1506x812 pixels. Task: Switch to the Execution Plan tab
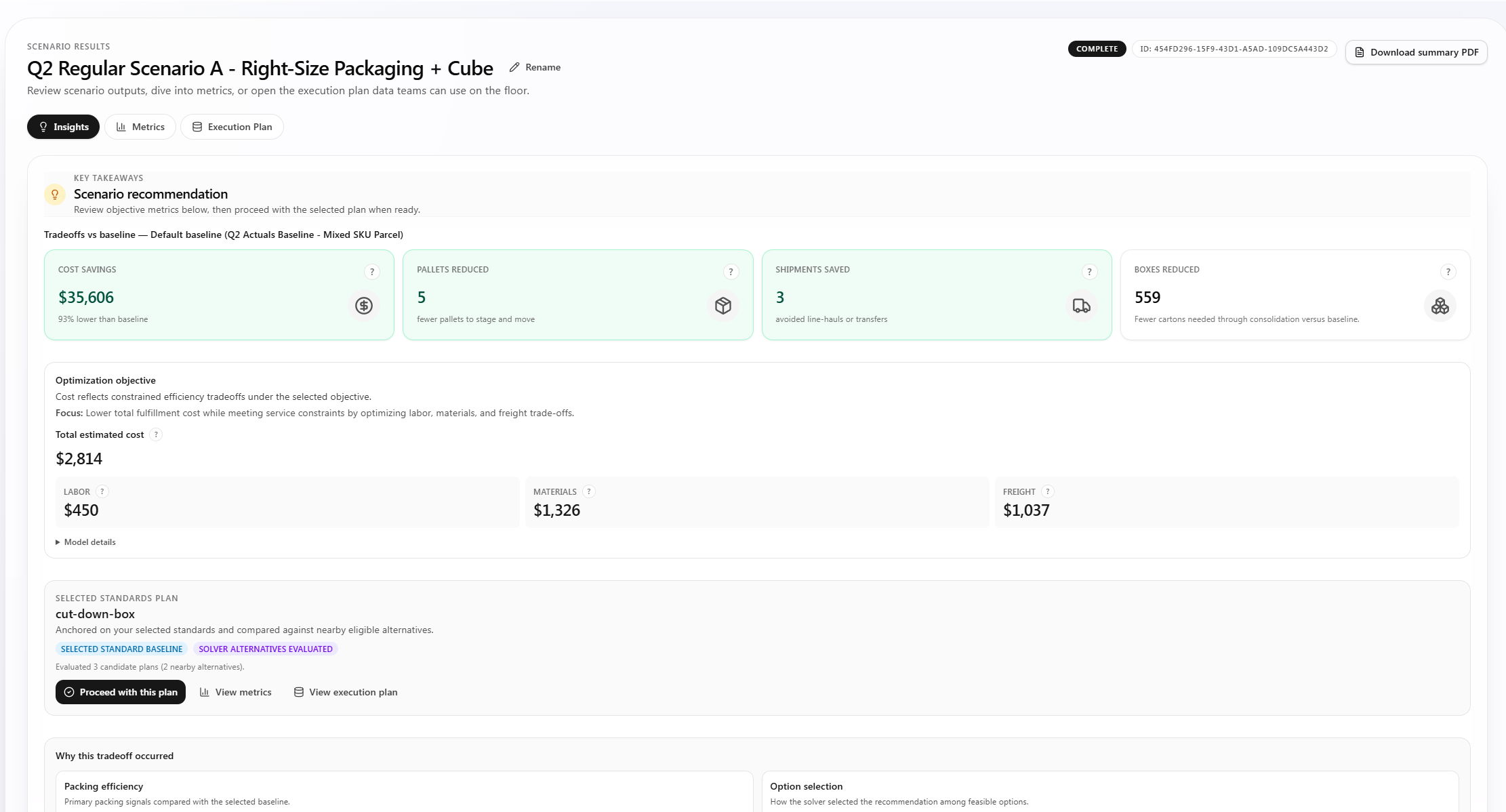232,127
